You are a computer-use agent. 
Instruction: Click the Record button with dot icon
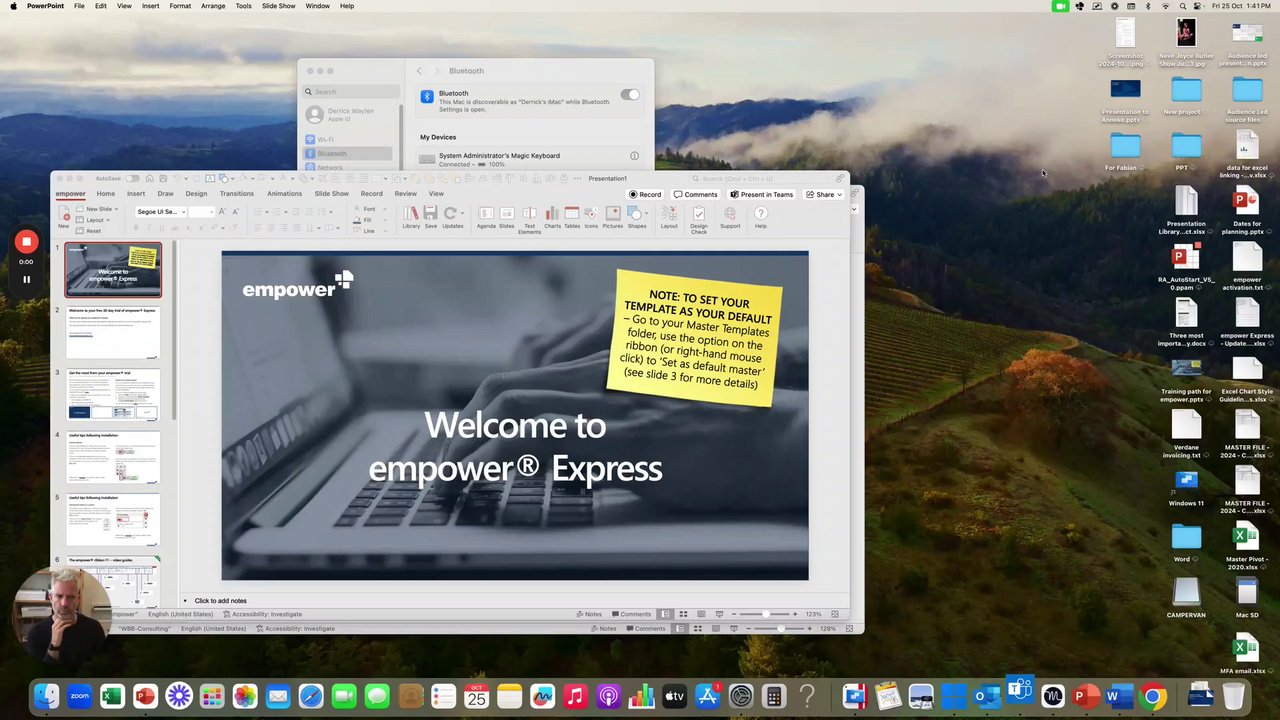645,195
